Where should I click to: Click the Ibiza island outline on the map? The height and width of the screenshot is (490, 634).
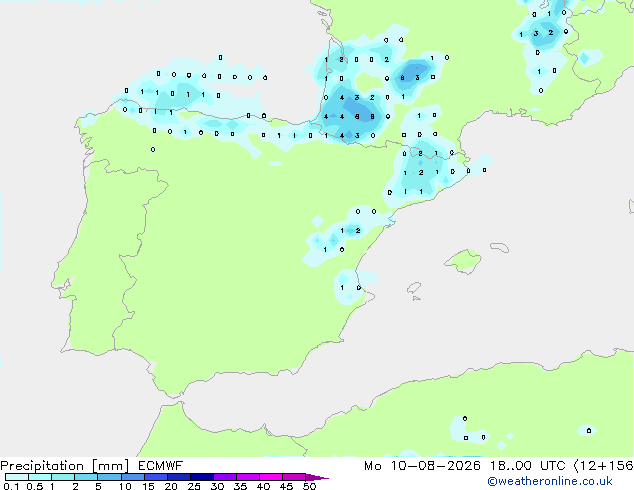coord(414,288)
